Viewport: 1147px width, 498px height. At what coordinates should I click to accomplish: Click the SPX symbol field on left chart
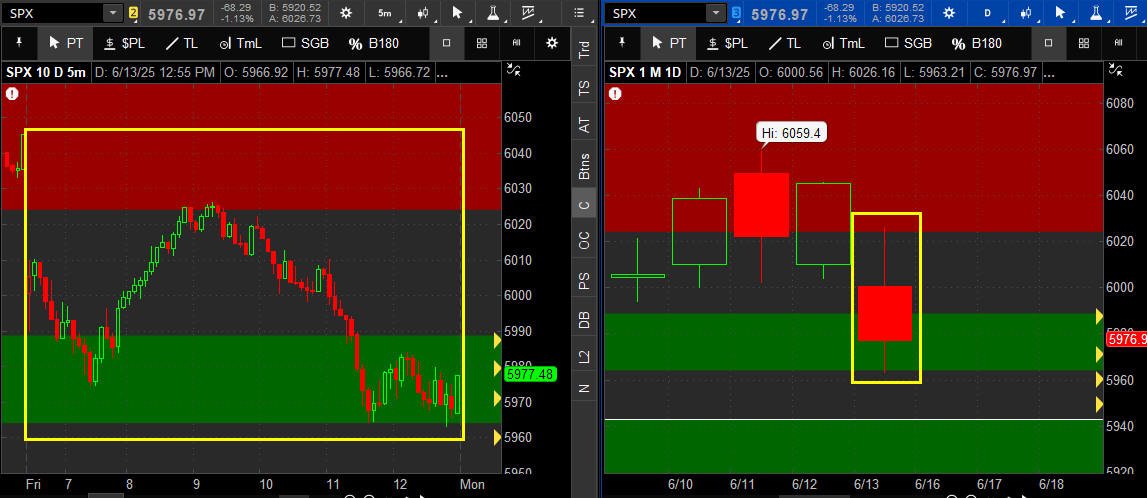[x=53, y=12]
